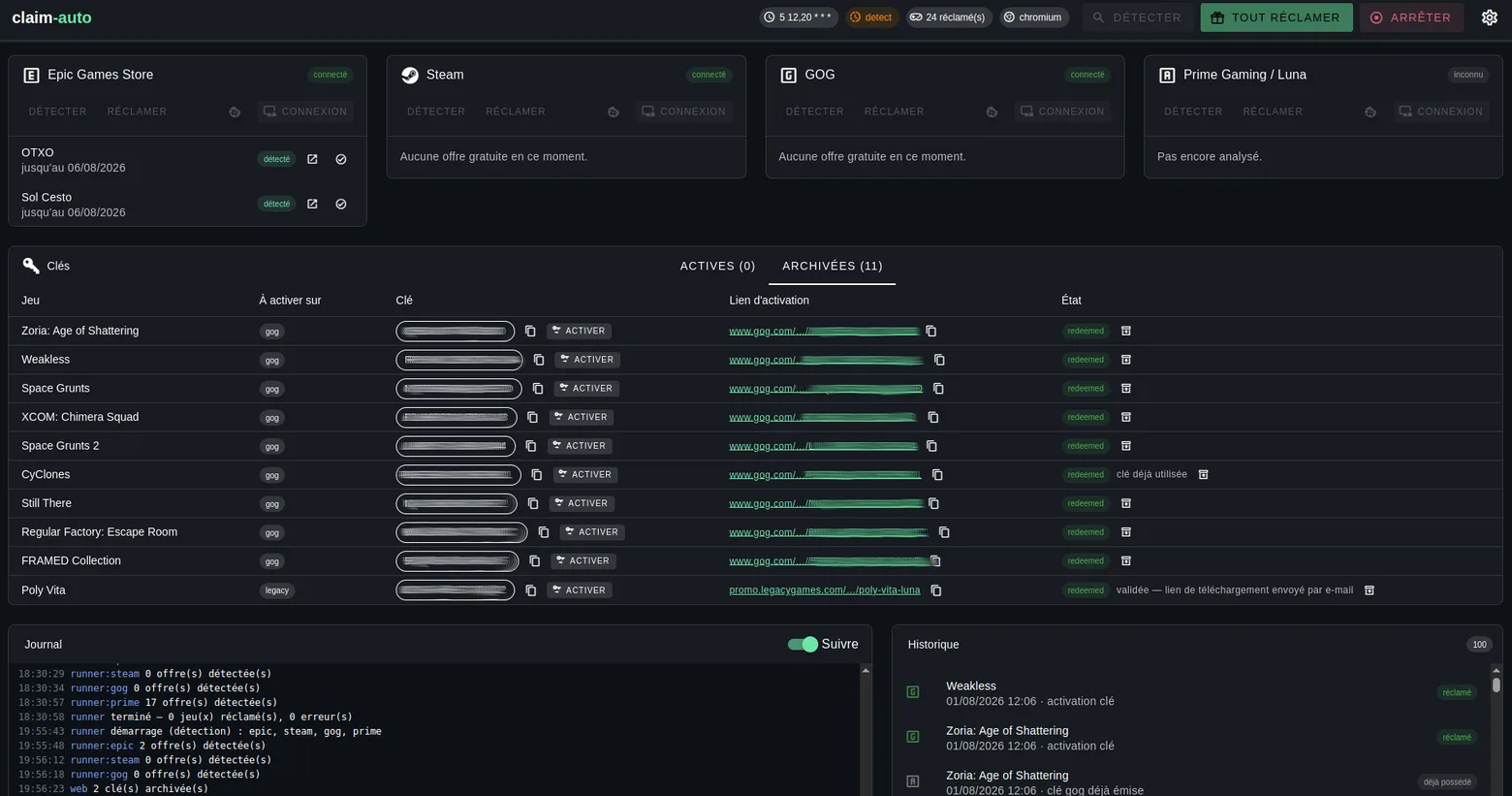Click the ARRÊTER button
The width and height of the screenshot is (1512, 796).
tap(1411, 17)
